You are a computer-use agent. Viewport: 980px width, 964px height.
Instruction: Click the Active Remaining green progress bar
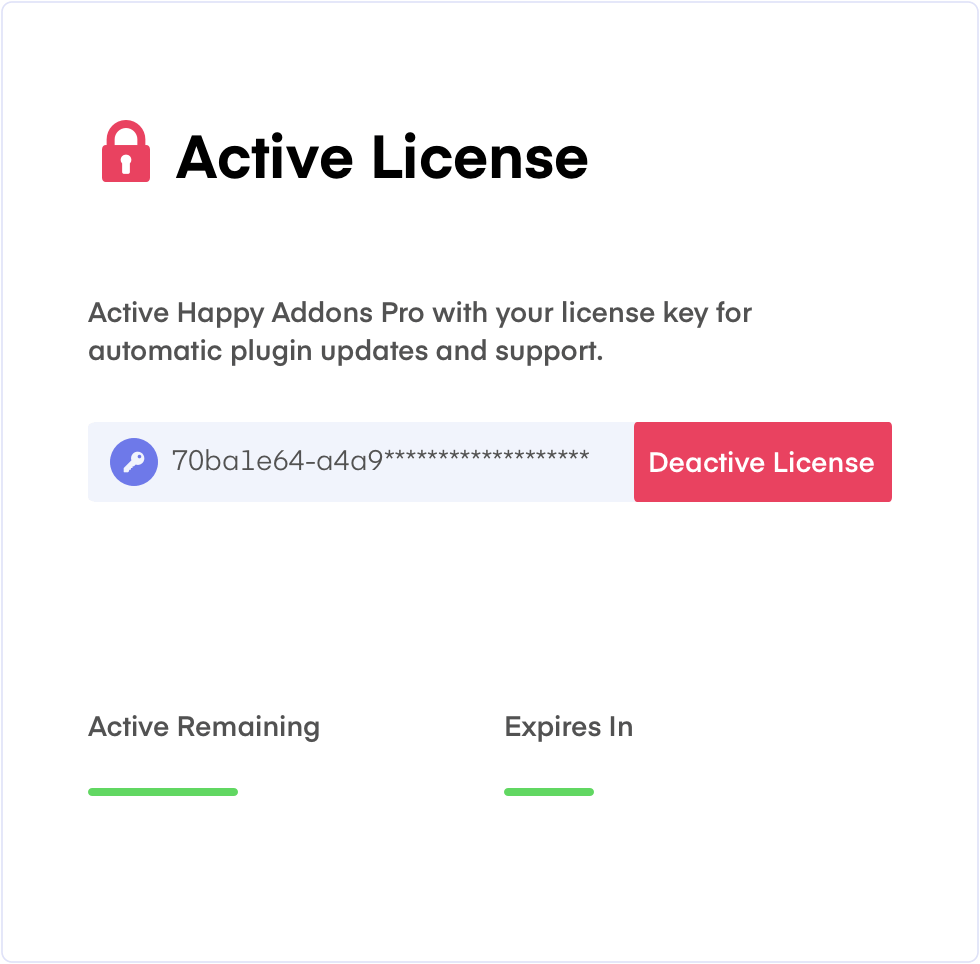tap(163, 792)
